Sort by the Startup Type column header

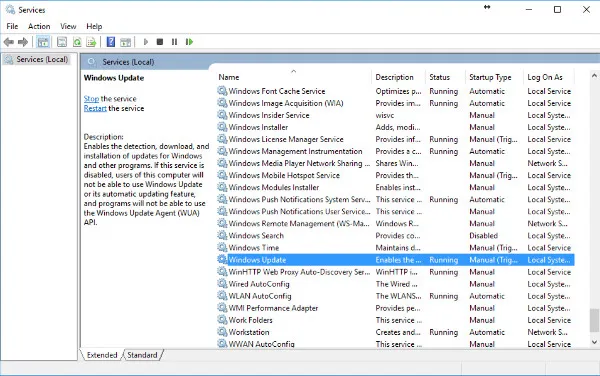494,77
